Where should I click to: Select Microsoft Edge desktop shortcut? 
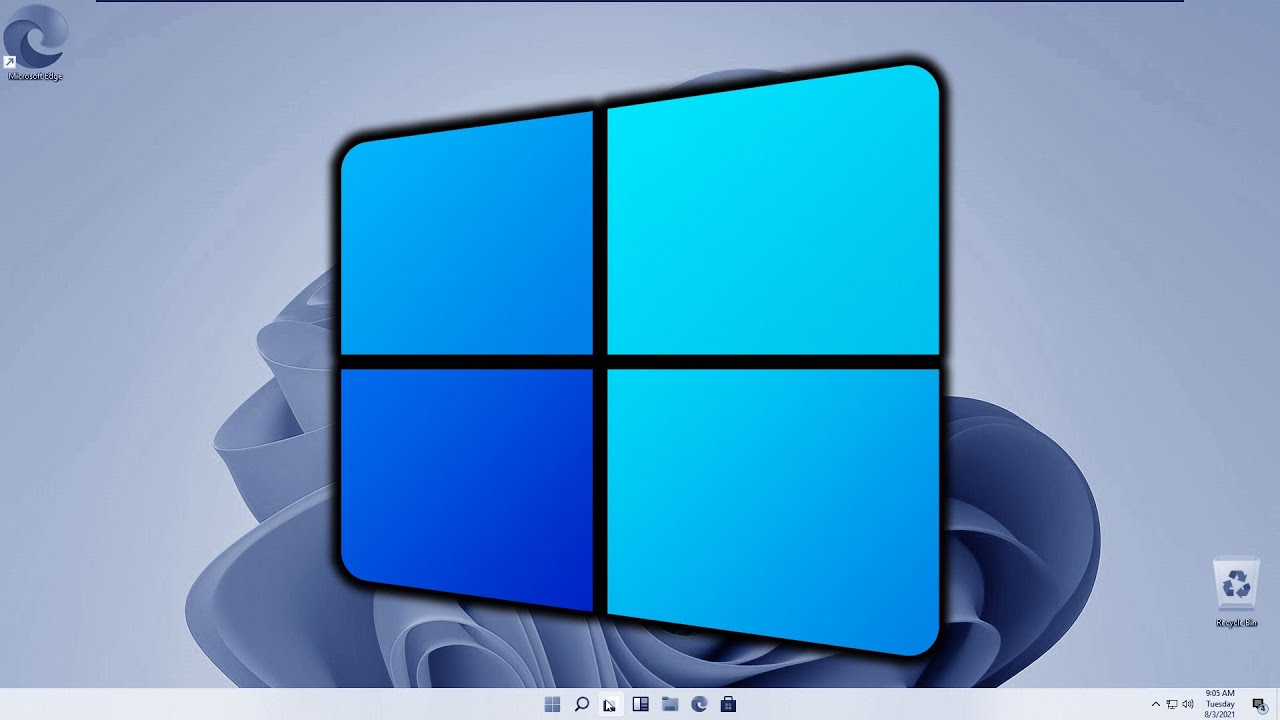pos(35,42)
